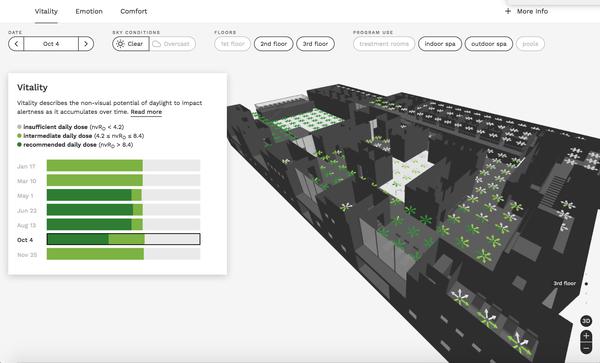Open the Emotion tab
Screen dimensions: 600x363
[x=89, y=11]
